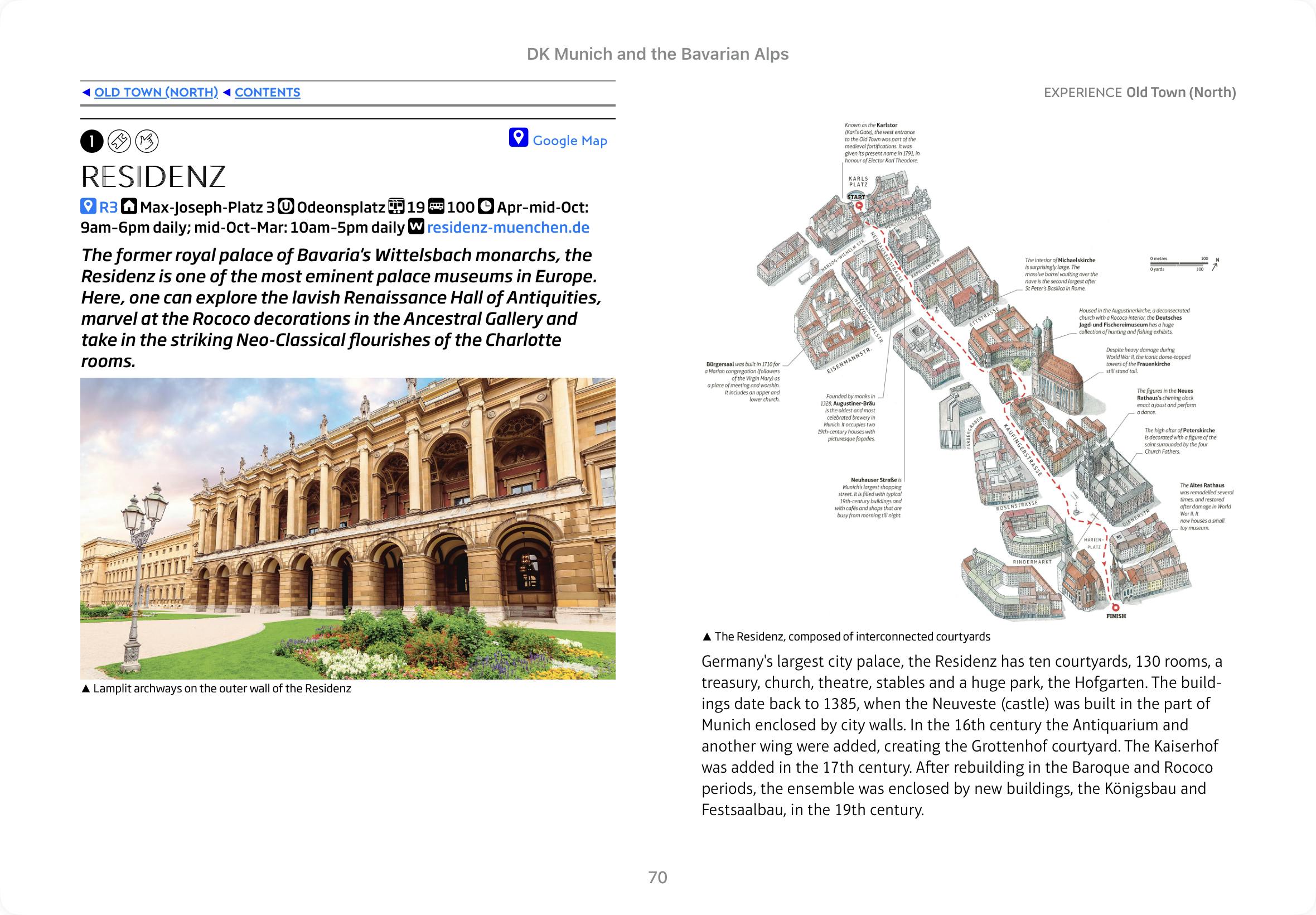Click the bus icon before 100
This screenshot has width=1316, height=915.
click(x=437, y=206)
